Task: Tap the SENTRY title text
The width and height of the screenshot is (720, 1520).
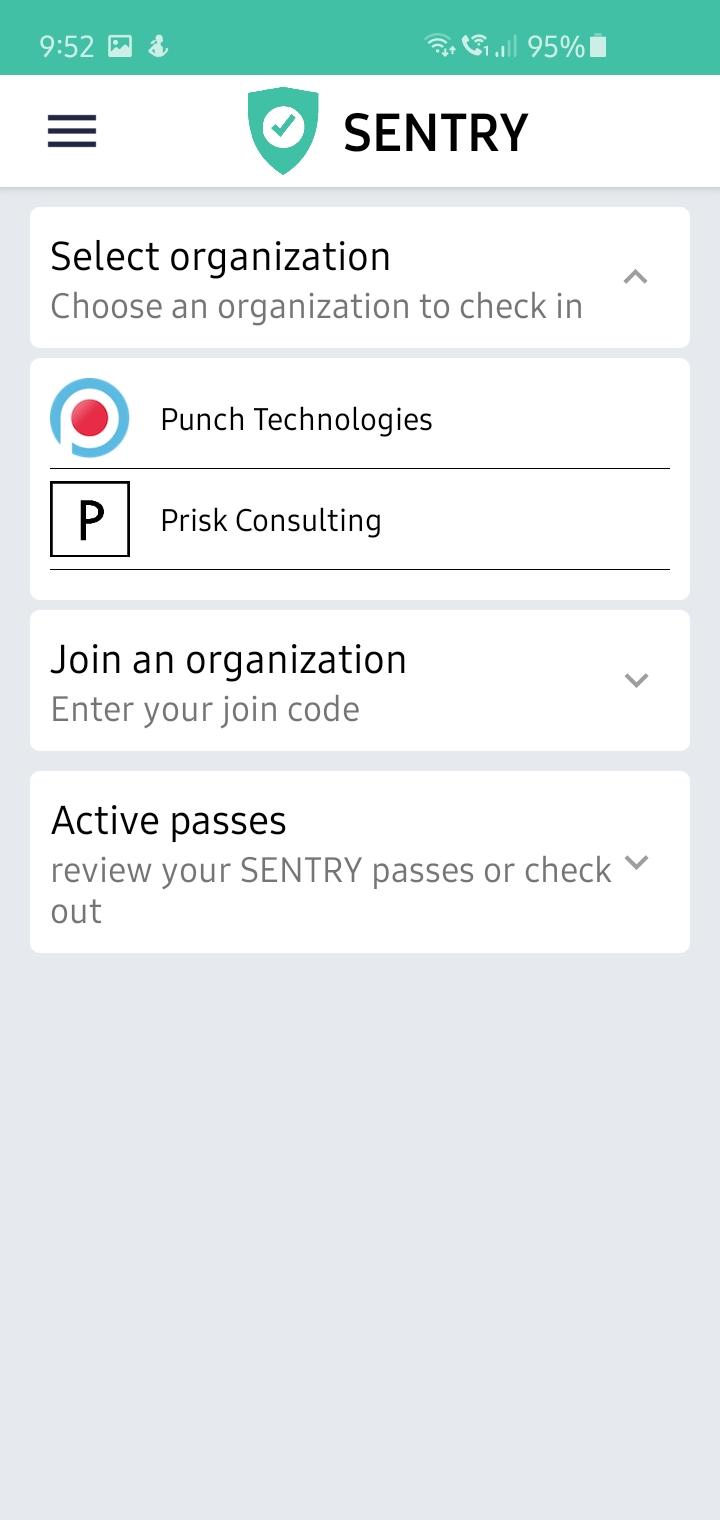Action: [x=436, y=133]
